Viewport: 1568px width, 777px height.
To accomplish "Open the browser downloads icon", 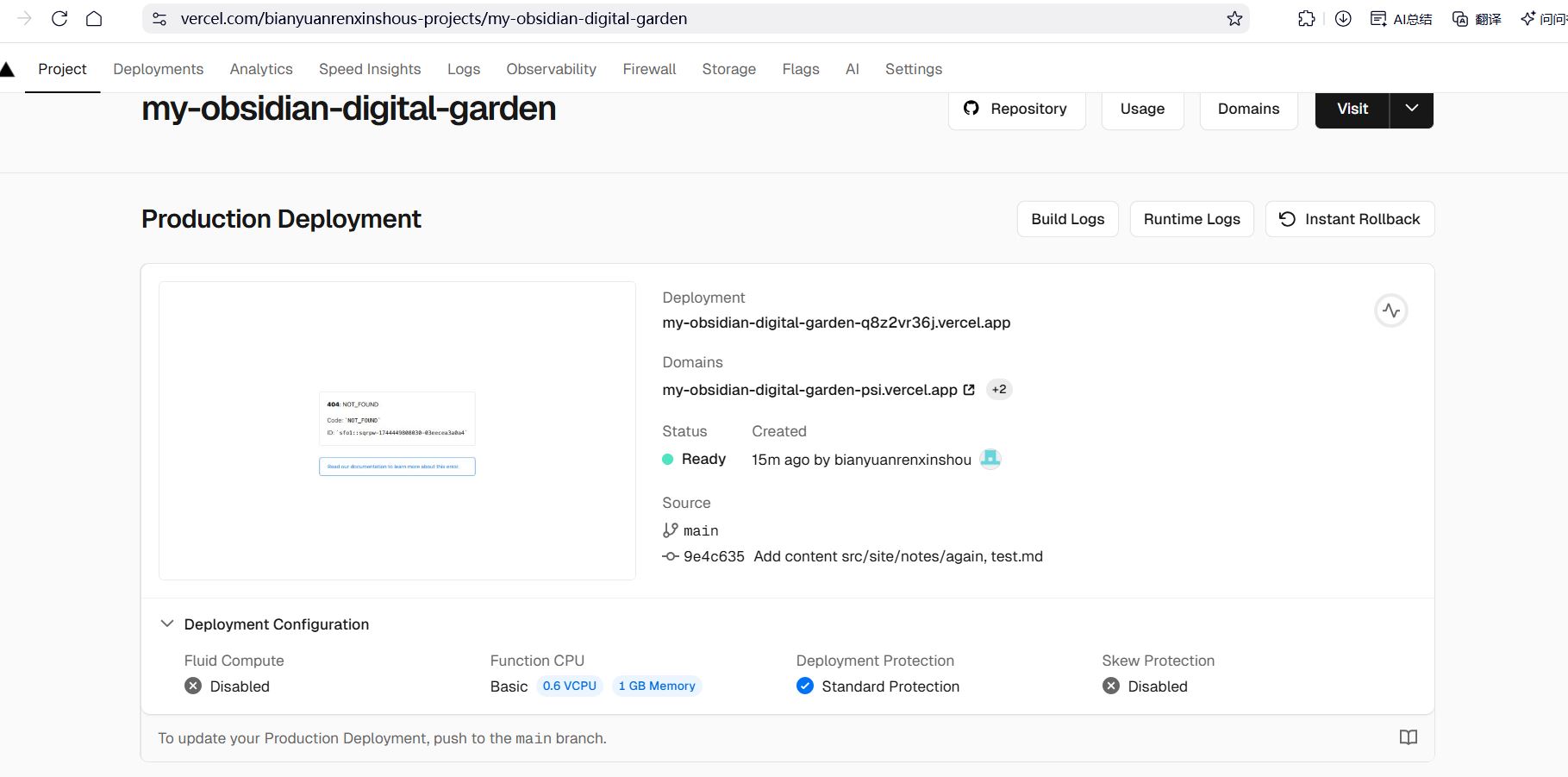I will click(1343, 18).
